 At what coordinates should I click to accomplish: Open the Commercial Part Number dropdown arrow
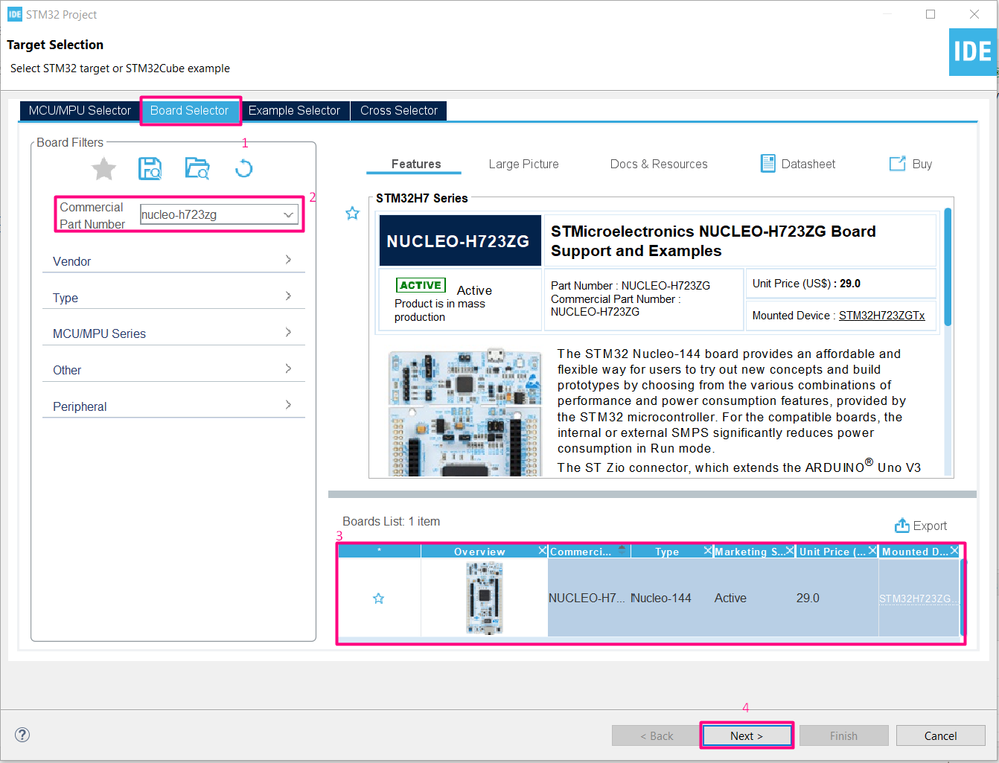(289, 215)
